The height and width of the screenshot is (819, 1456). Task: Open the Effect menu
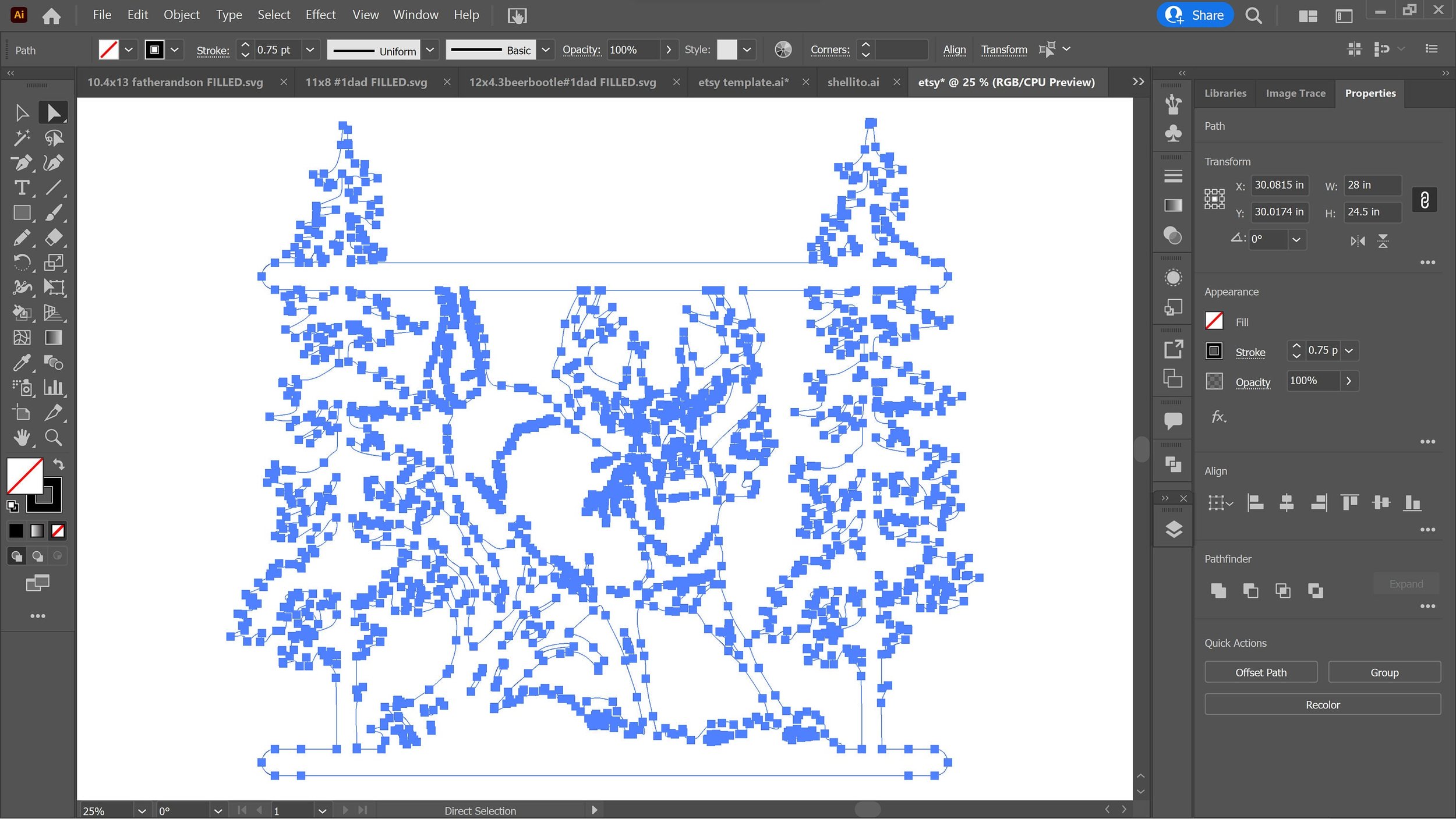pyautogui.click(x=320, y=15)
